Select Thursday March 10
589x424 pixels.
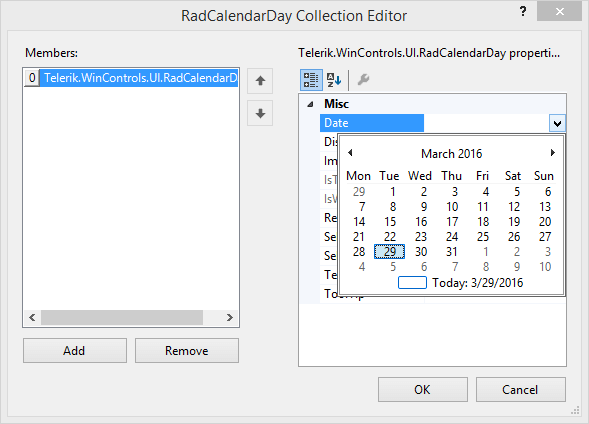[x=452, y=207]
